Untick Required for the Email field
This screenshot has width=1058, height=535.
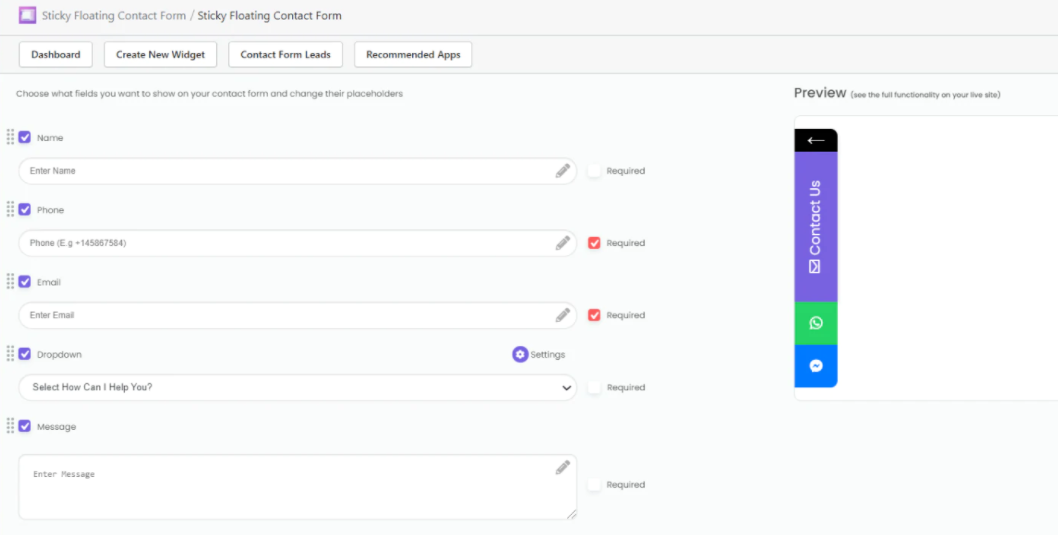point(594,315)
